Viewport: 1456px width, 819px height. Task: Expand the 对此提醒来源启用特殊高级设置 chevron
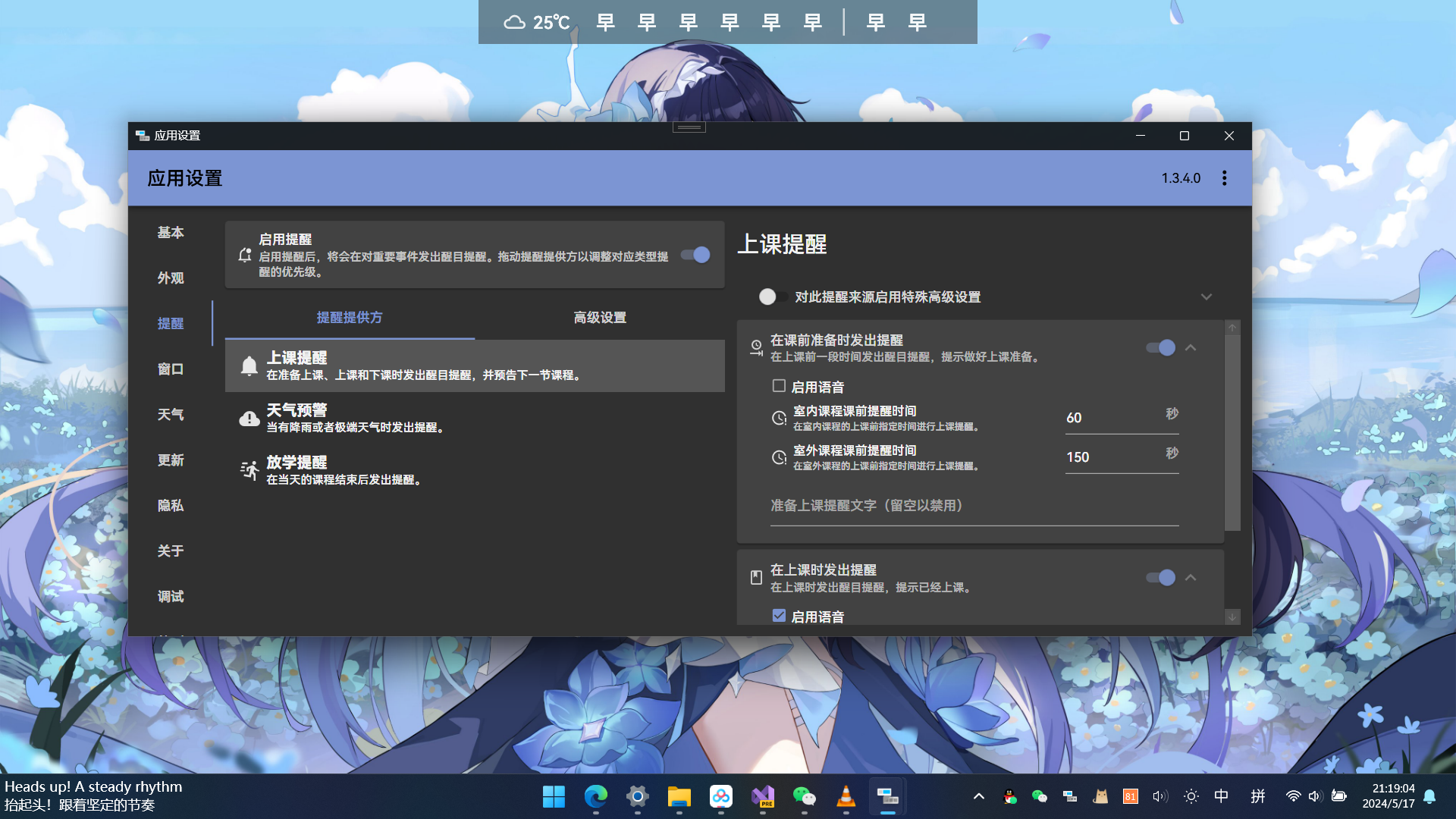1207,297
